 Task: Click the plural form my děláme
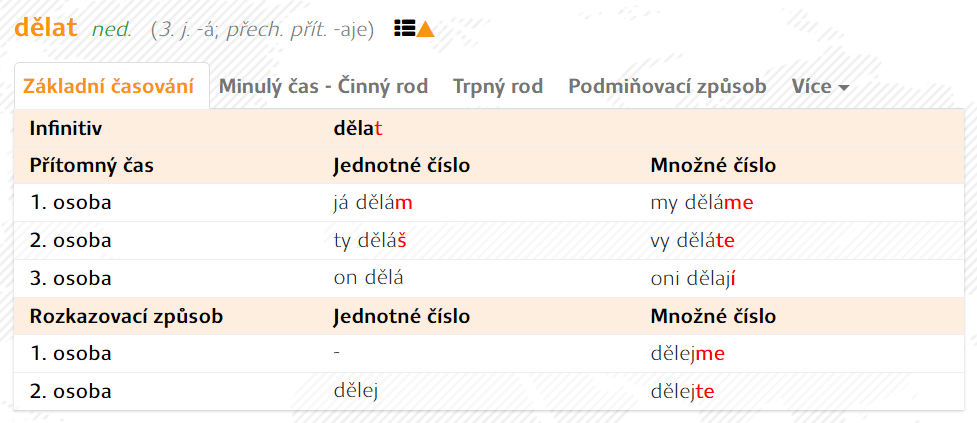click(702, 202)
